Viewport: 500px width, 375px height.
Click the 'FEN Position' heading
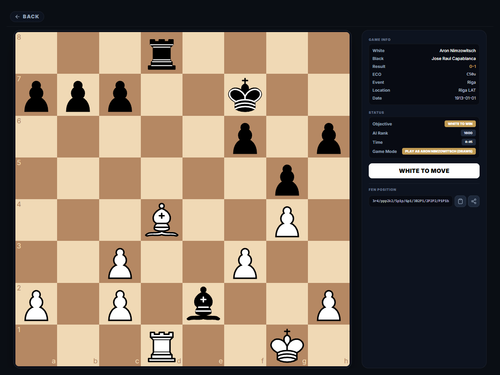click(382, 190)
